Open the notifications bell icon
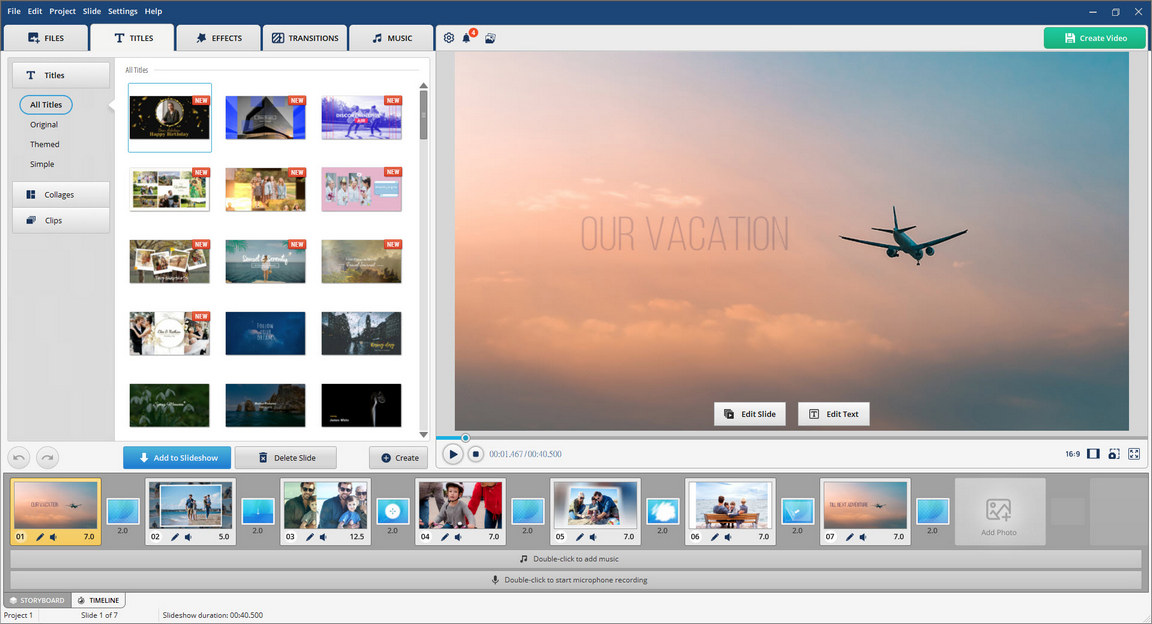 [x=467, y=38]
